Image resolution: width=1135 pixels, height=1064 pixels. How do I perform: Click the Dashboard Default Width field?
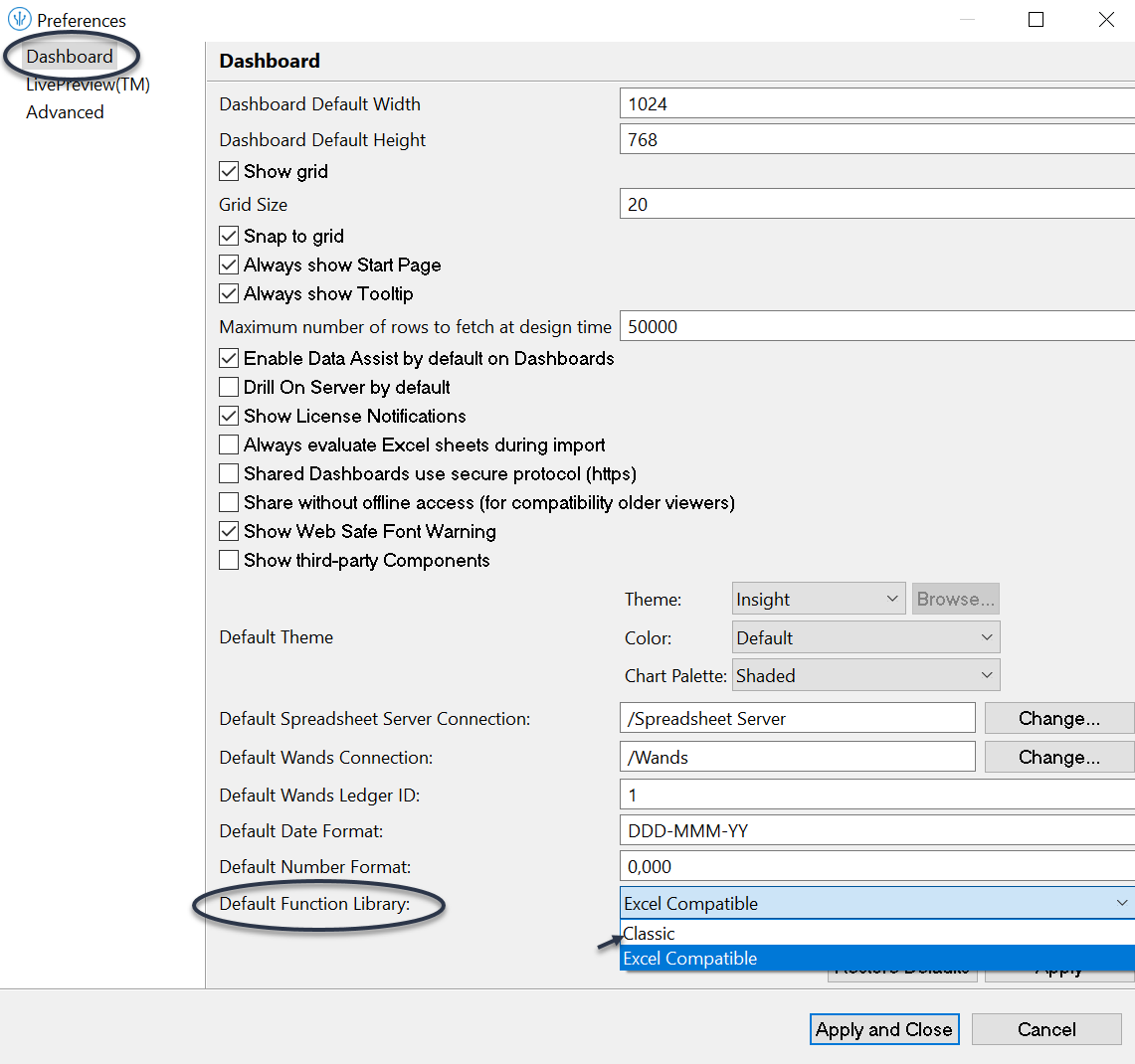(x=877, y=103)
